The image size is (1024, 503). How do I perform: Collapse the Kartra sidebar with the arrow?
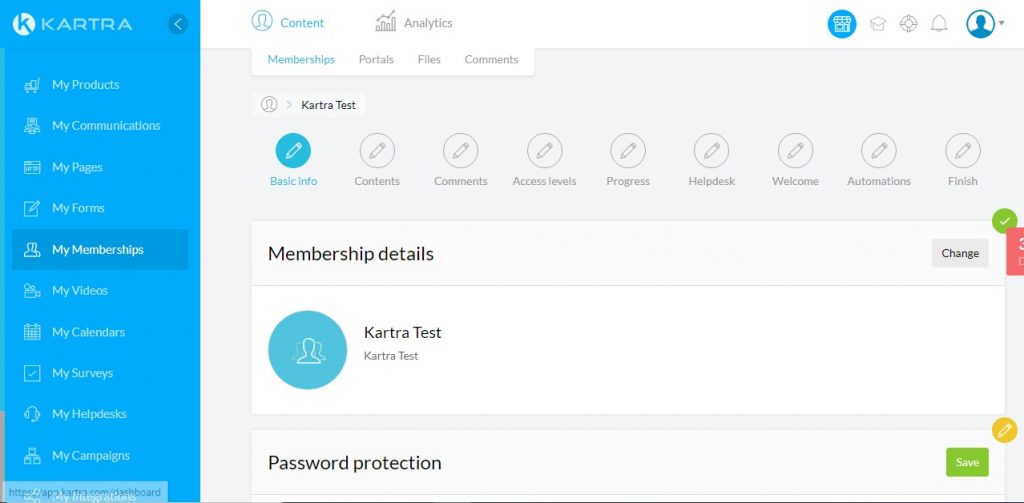pos(178,24)
